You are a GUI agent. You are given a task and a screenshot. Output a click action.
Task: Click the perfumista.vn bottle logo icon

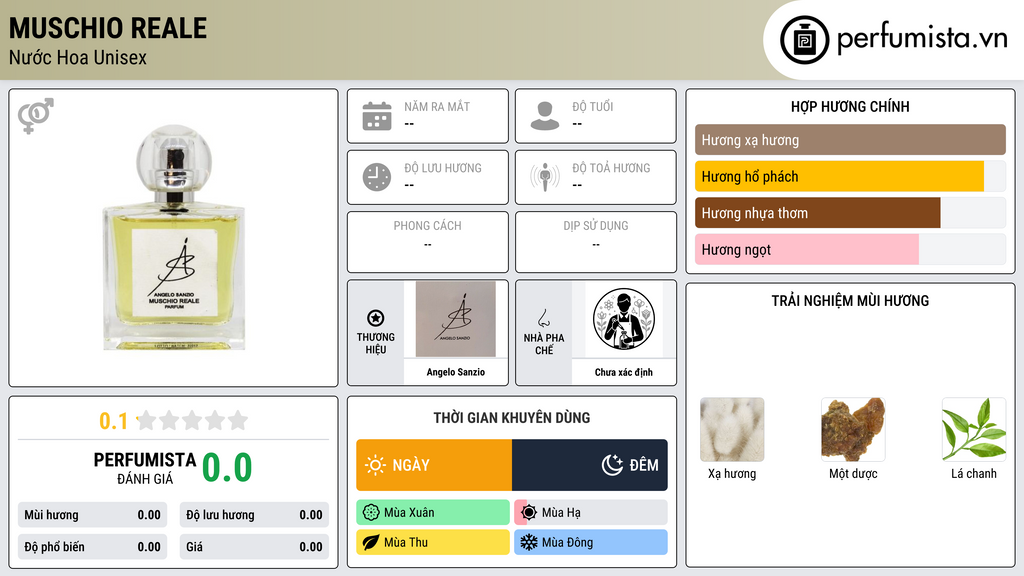804,40
